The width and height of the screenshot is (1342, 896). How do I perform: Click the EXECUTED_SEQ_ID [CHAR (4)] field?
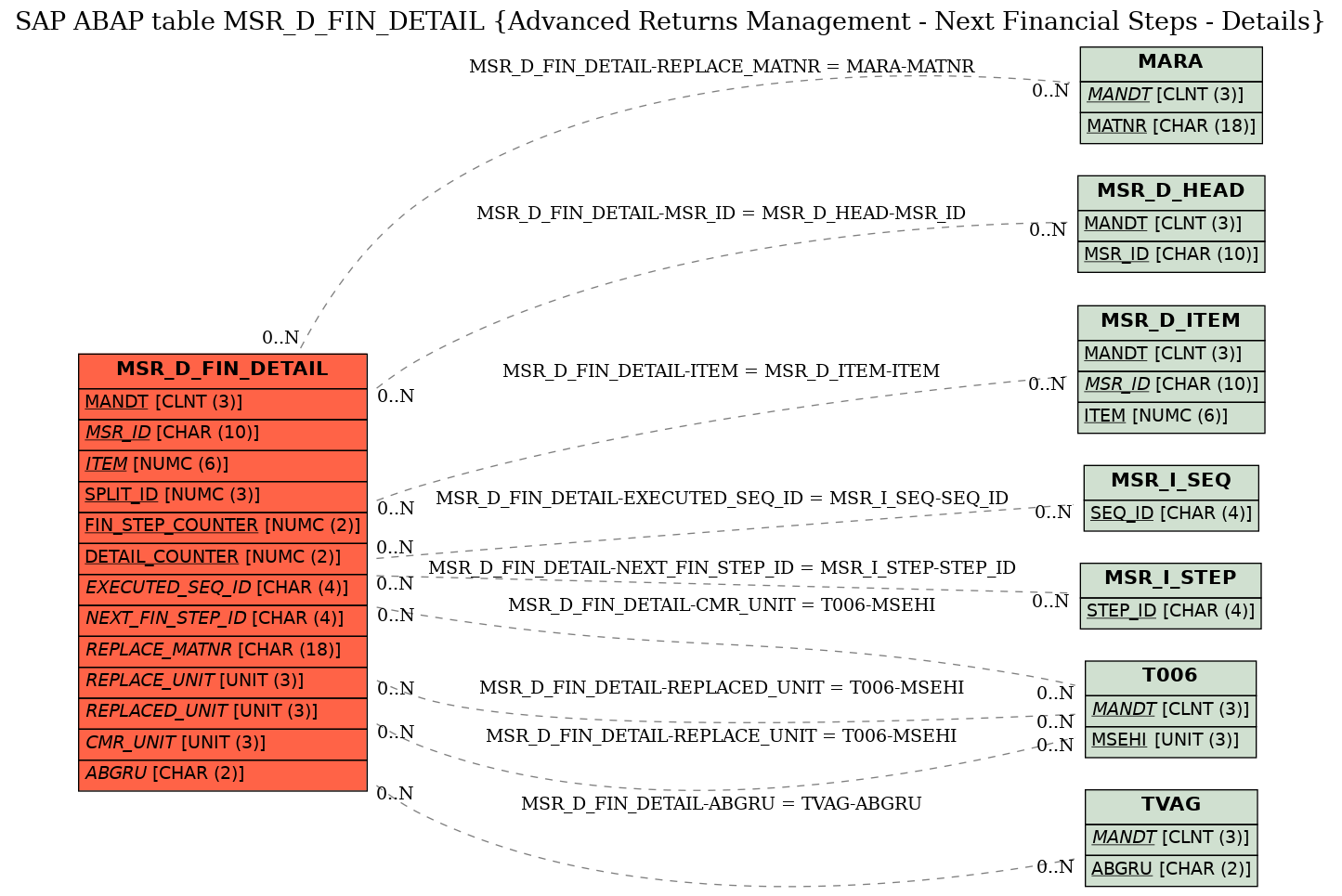click(x=223, y=589)
